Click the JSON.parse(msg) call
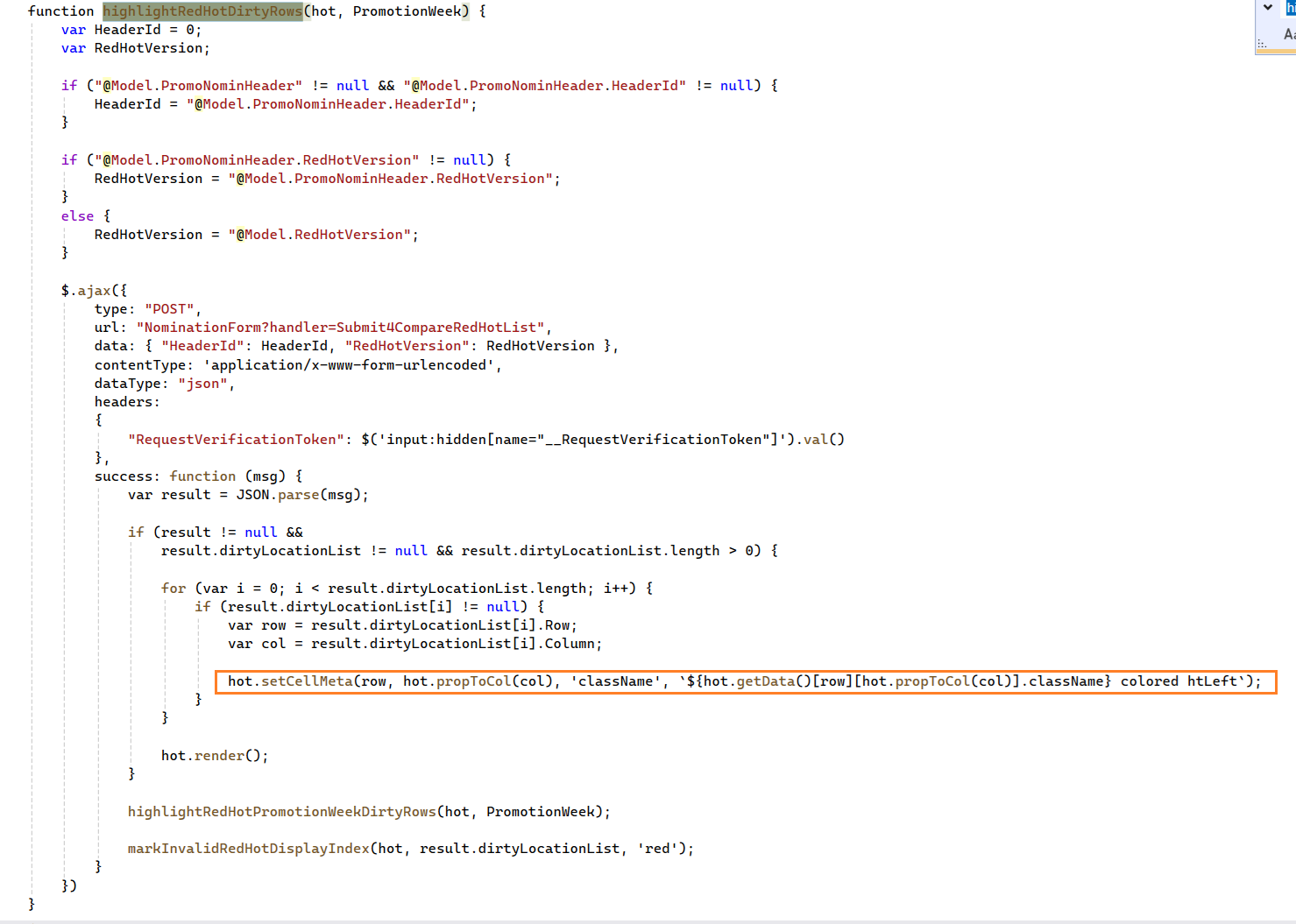This screenshot has height=924, width=1296. (298, 495)
